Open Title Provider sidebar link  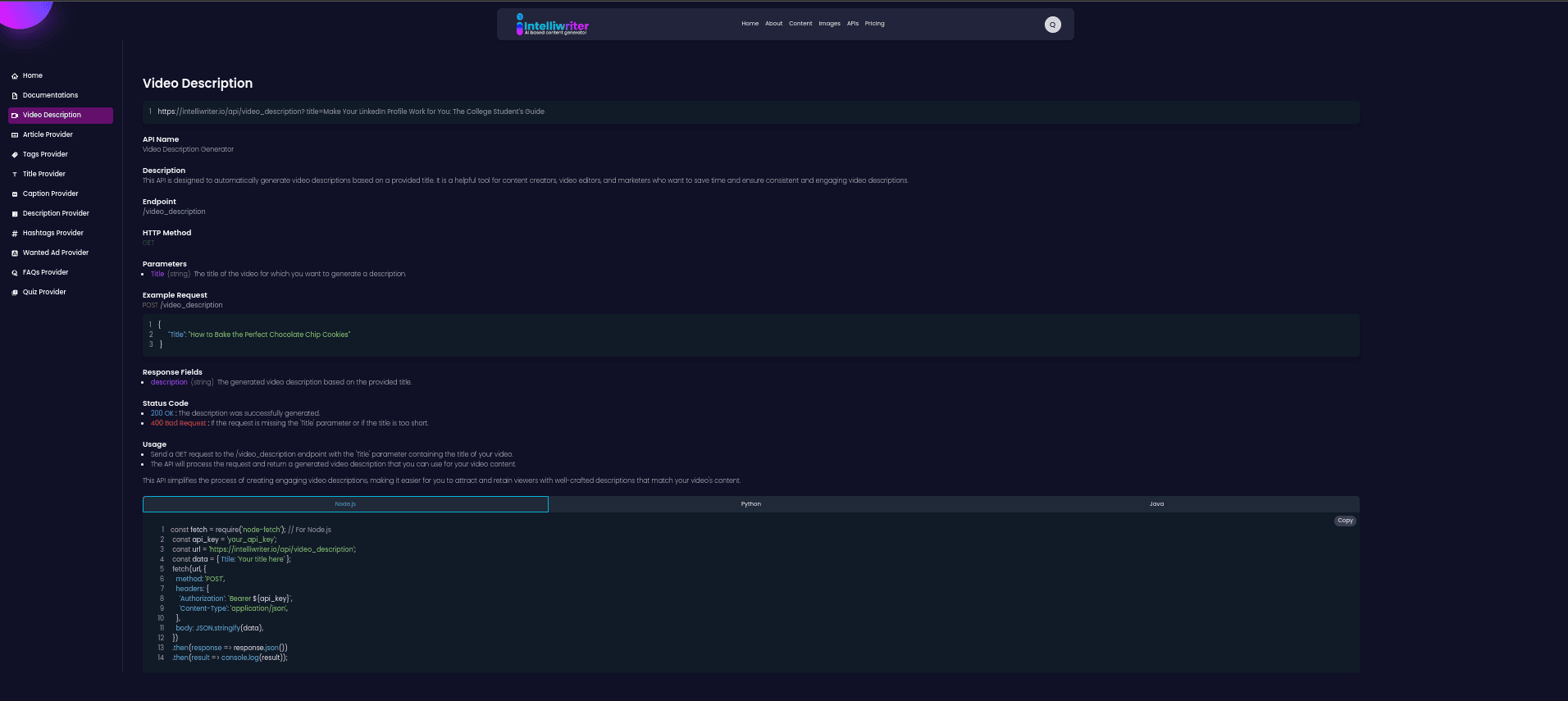click(44, 174)
